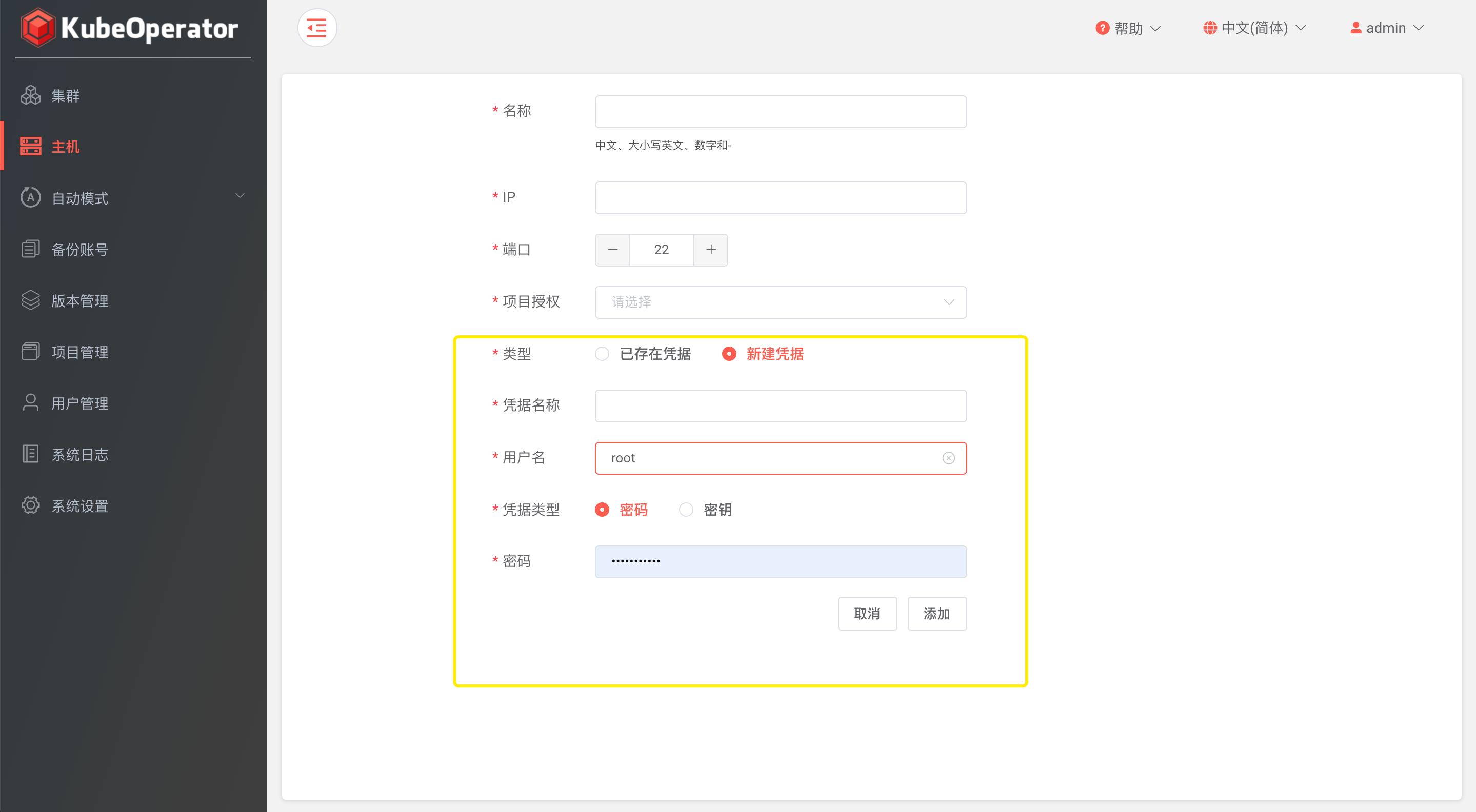
Task: Click the KubeOperator logo
Action: 129,28
